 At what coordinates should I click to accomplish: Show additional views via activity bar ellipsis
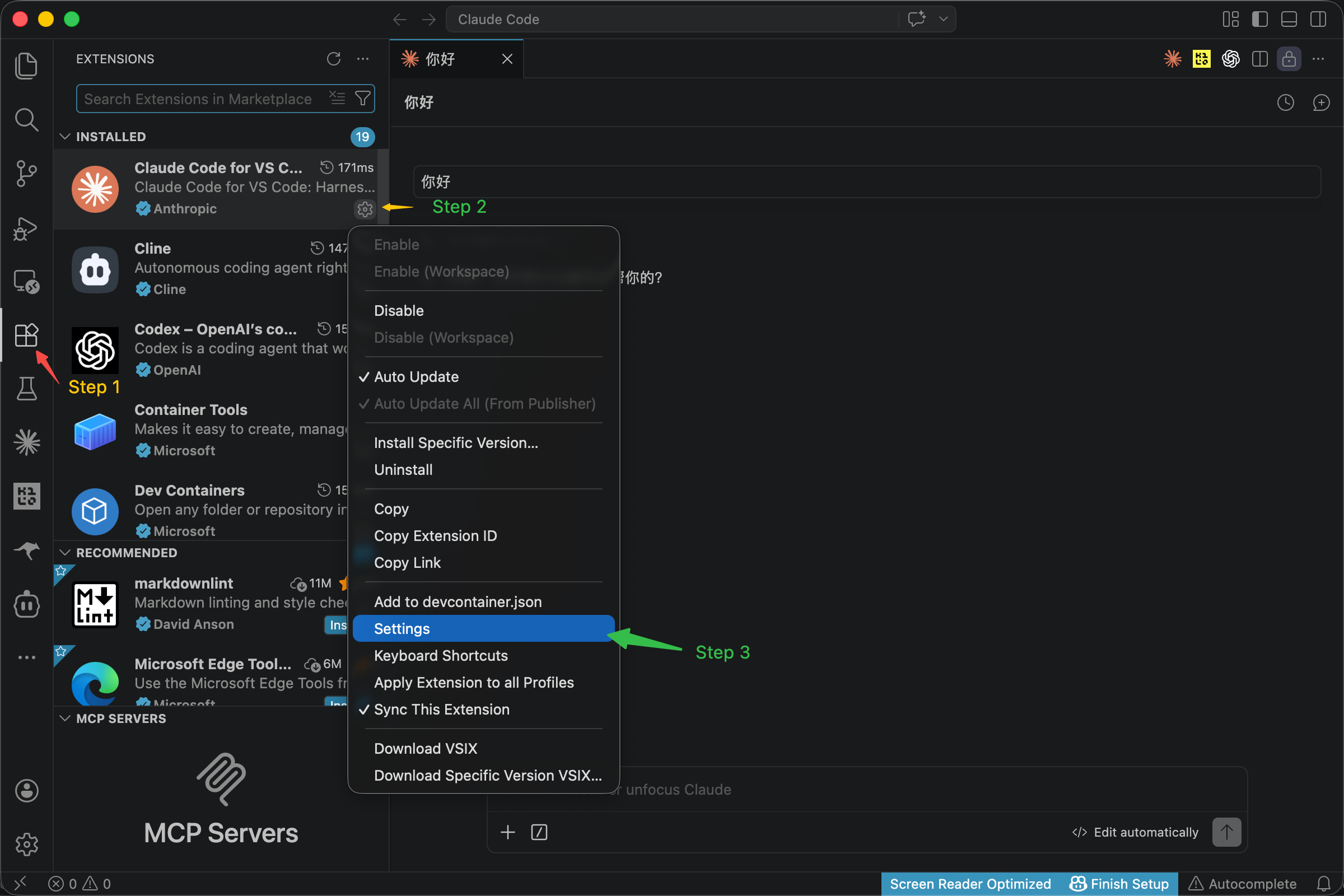click(x=26, y=657)
